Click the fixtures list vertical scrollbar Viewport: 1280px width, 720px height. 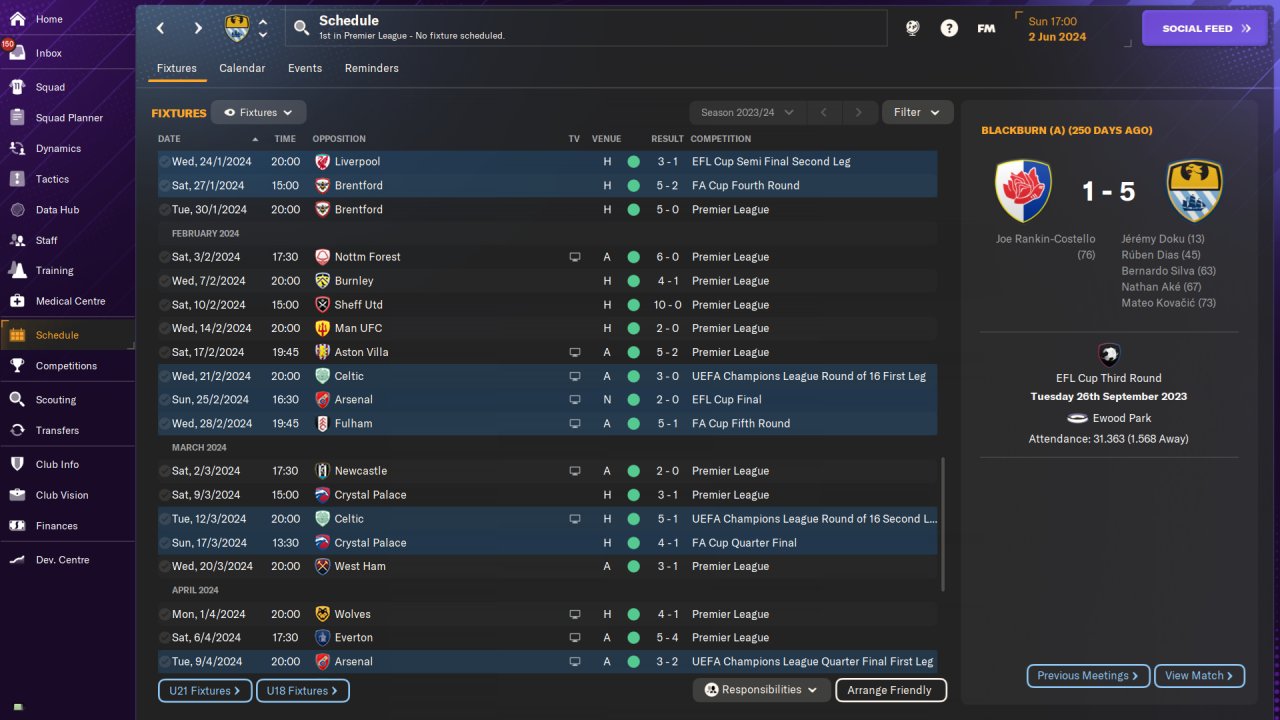943,525
